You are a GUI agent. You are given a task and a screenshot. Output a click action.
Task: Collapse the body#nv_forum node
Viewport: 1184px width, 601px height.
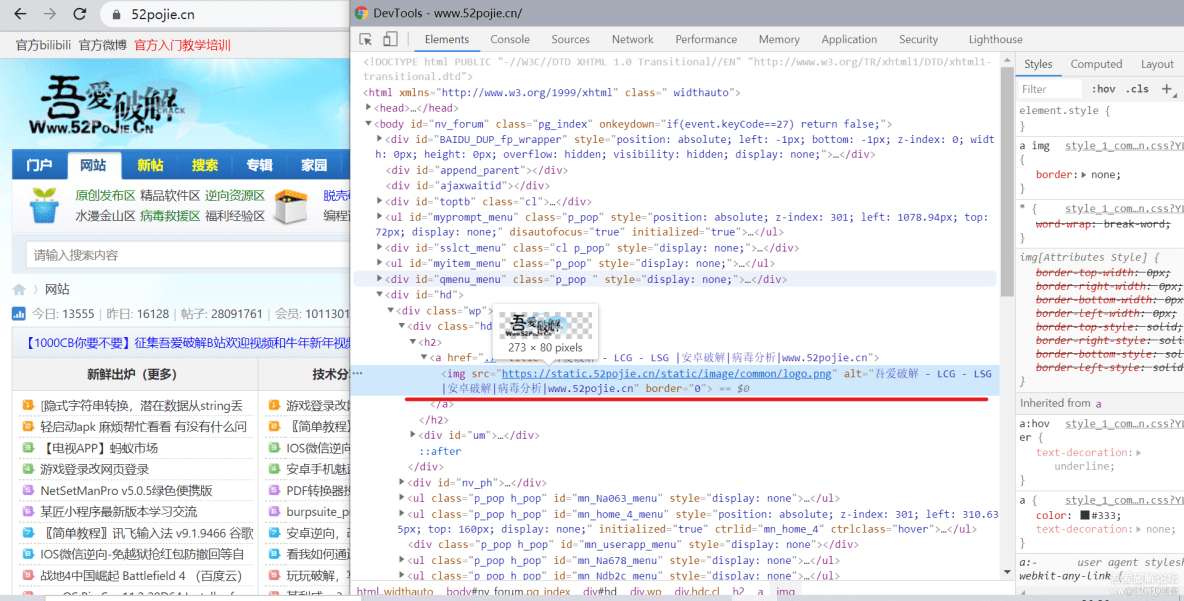point(368,124)
